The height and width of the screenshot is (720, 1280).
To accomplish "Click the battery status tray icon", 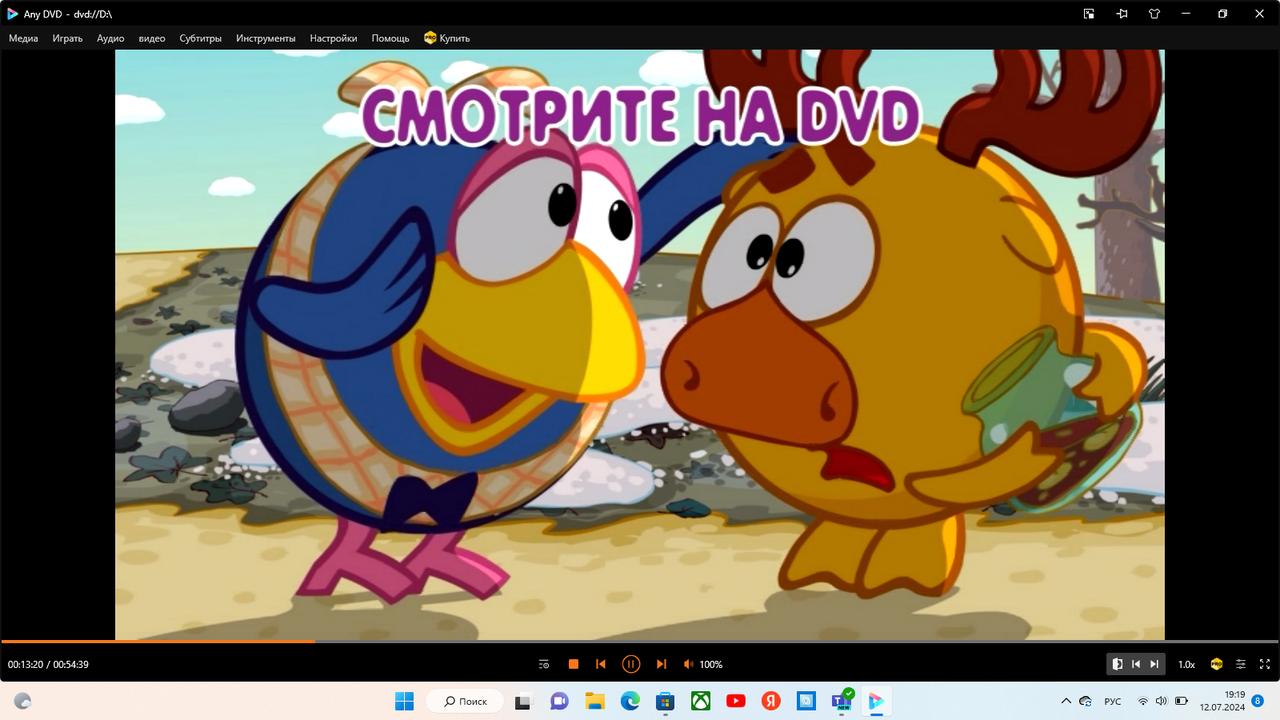I will coord(1182,701).
